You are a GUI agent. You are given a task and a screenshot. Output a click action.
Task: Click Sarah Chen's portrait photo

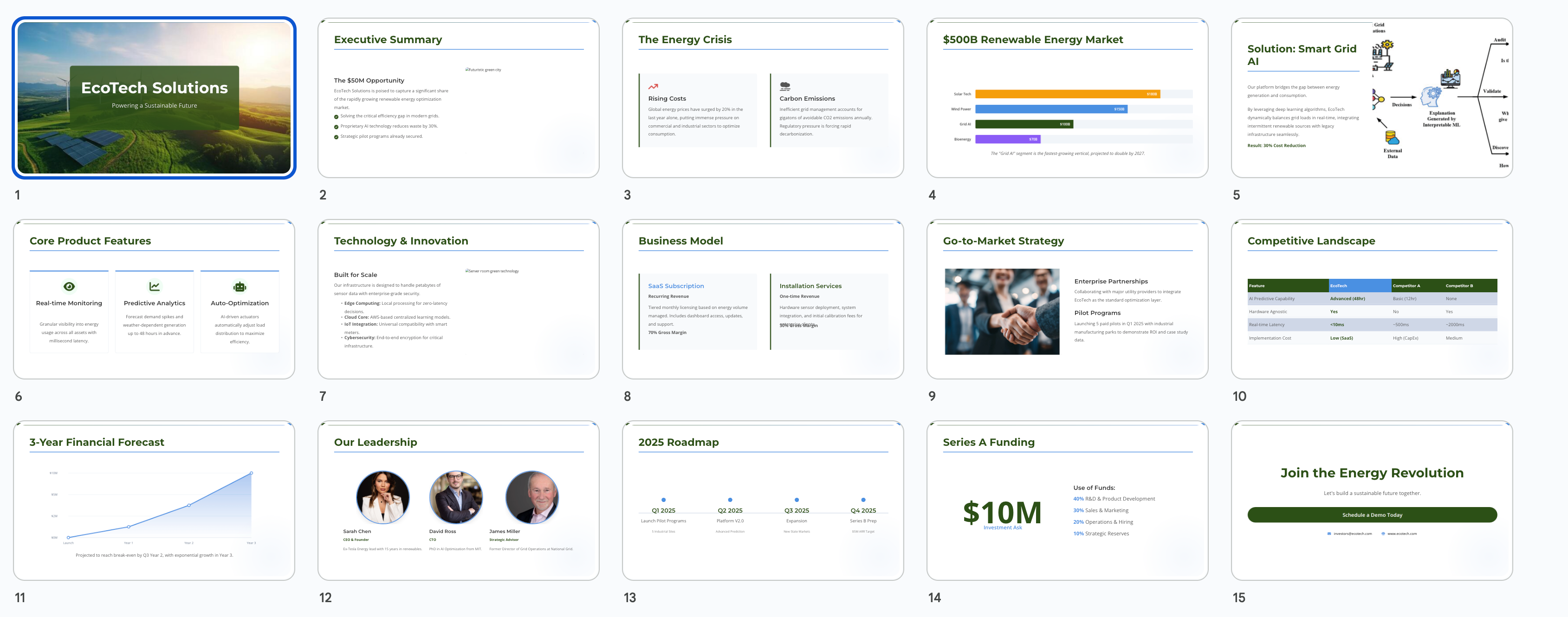(382, 497)
